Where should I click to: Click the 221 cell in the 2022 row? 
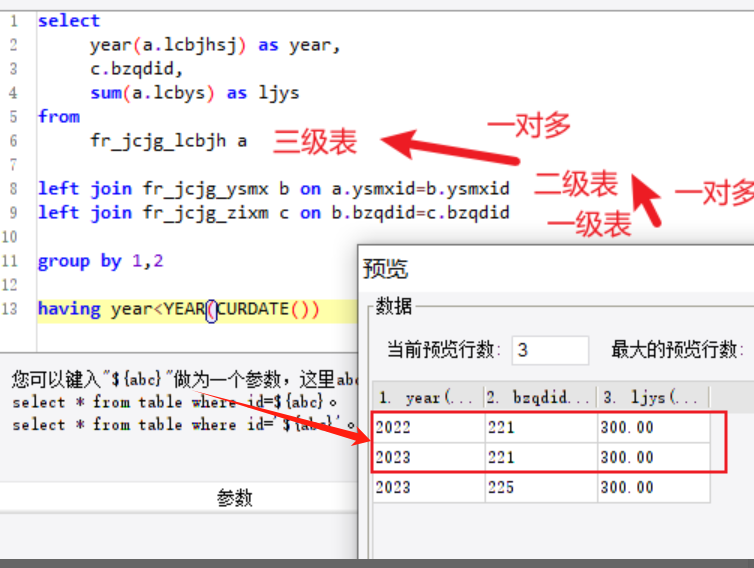[541, 428]
